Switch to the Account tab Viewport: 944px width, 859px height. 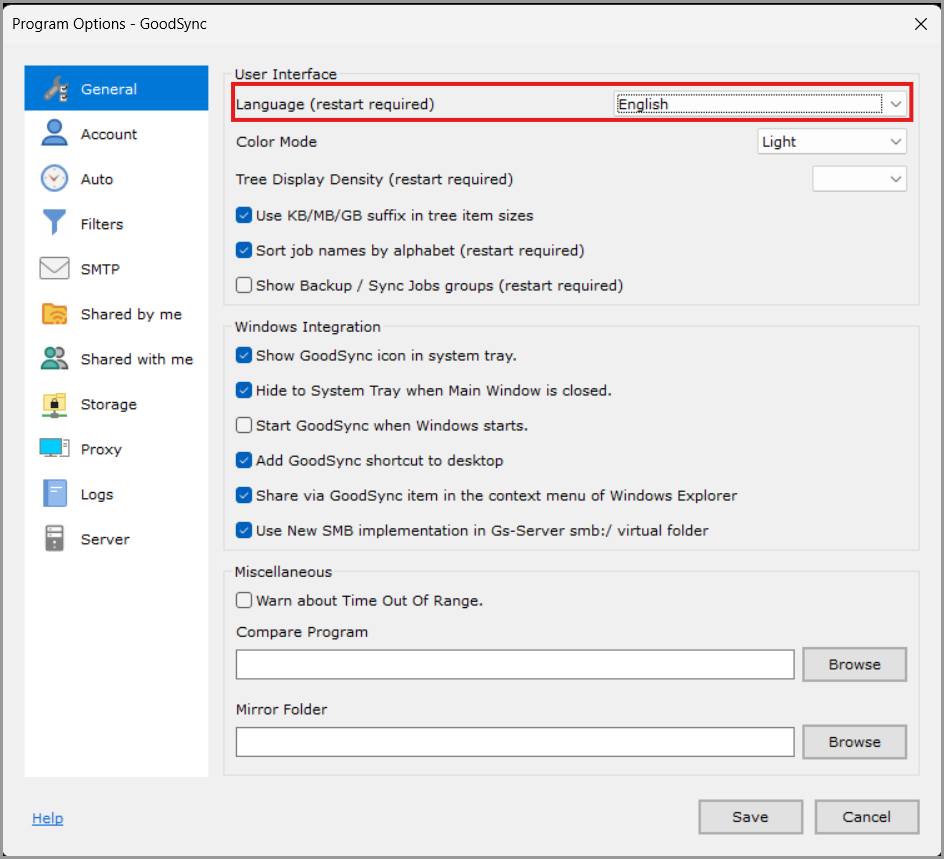point(116,134)
